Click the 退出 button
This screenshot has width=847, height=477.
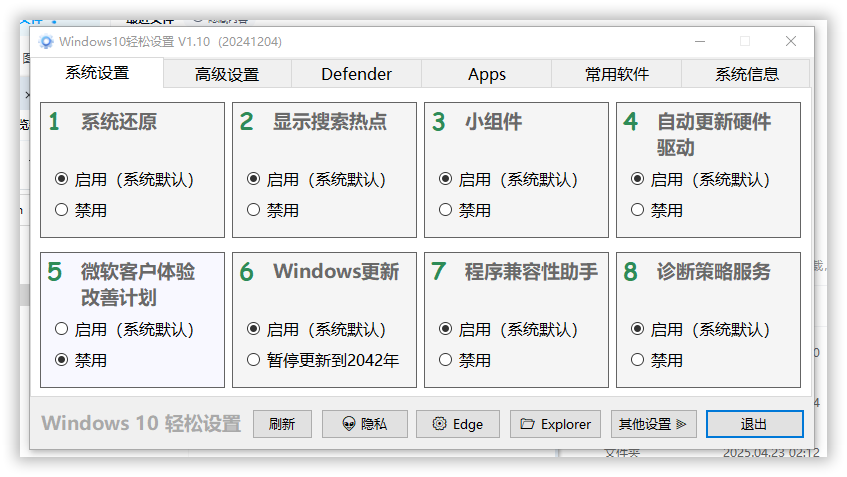pos(754,424)
